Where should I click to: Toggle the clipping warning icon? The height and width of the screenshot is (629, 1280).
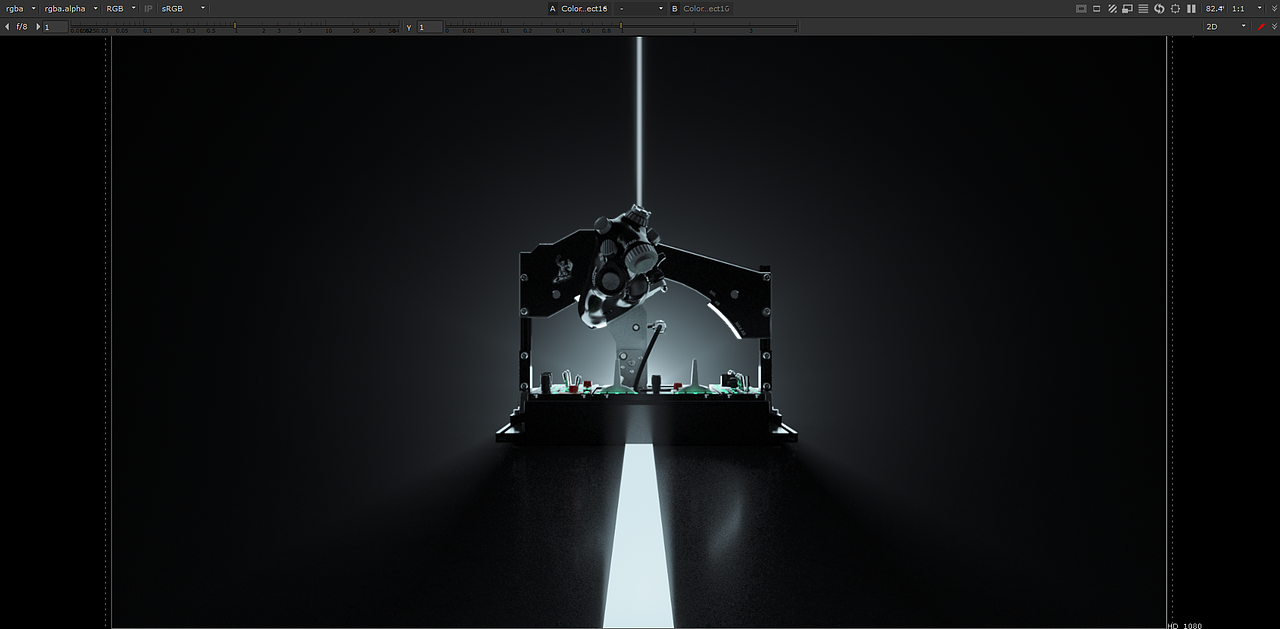(1081, 8)
